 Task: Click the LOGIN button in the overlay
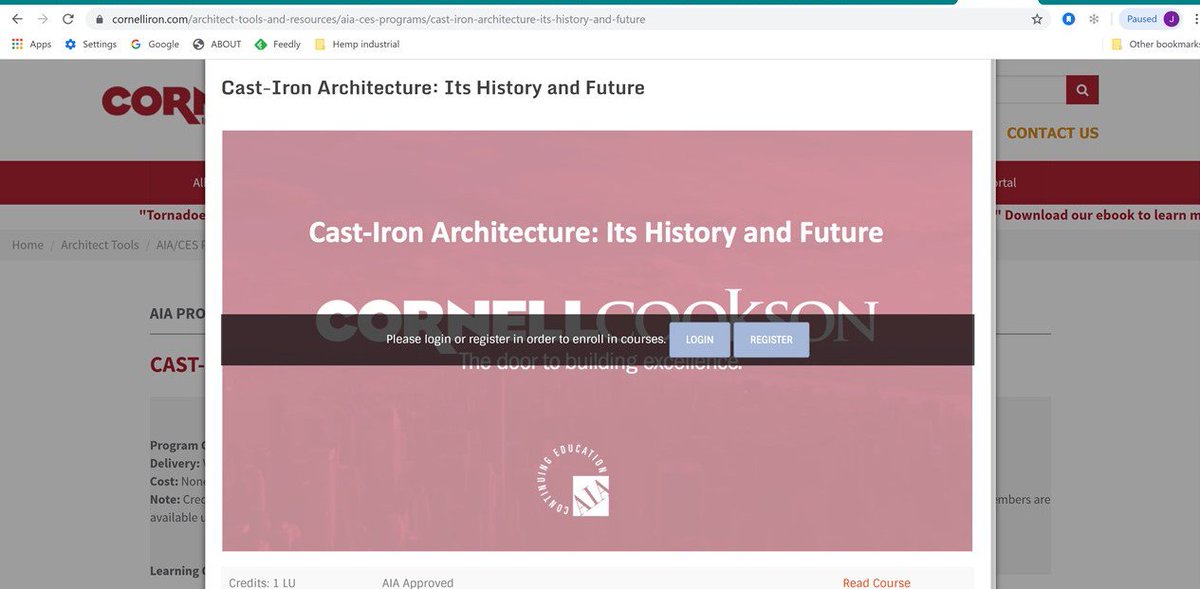coord(699,340)
